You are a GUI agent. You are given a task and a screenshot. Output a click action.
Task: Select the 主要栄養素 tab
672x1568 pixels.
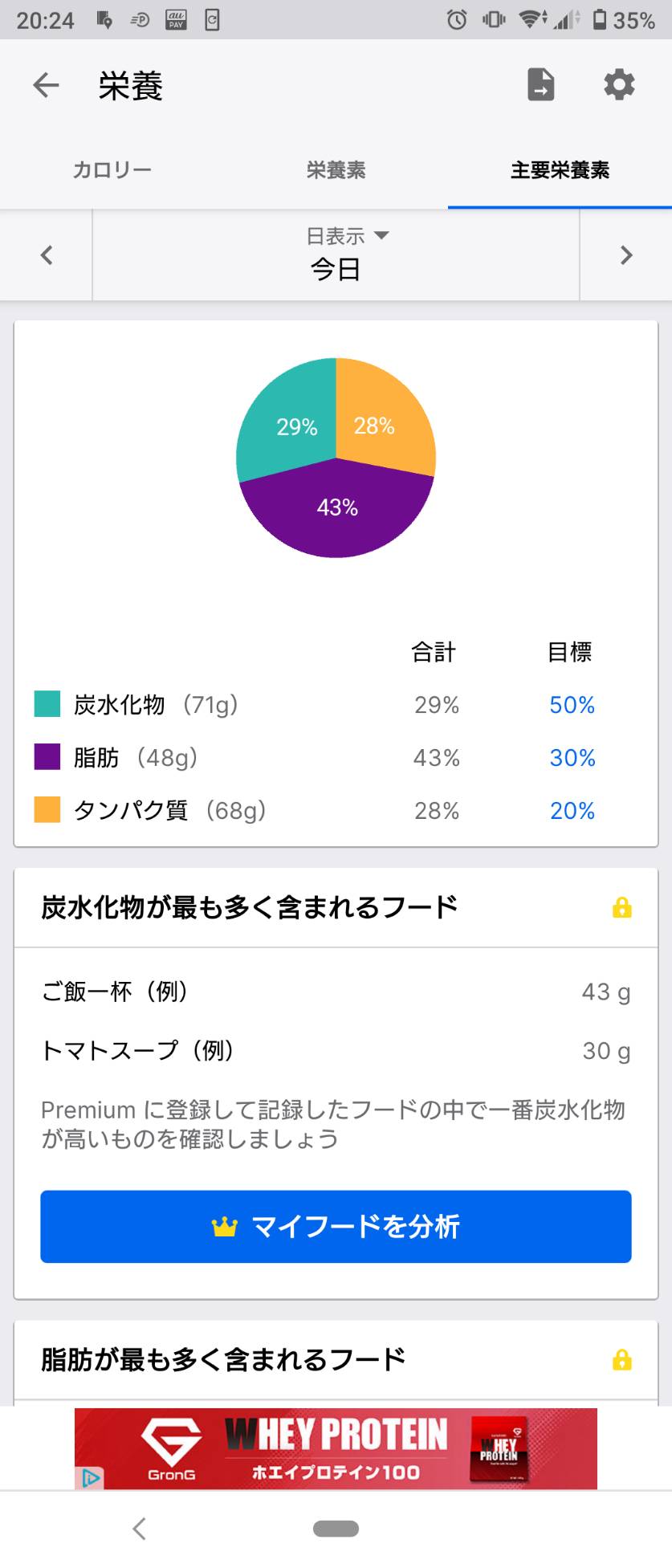coord(560,170)
